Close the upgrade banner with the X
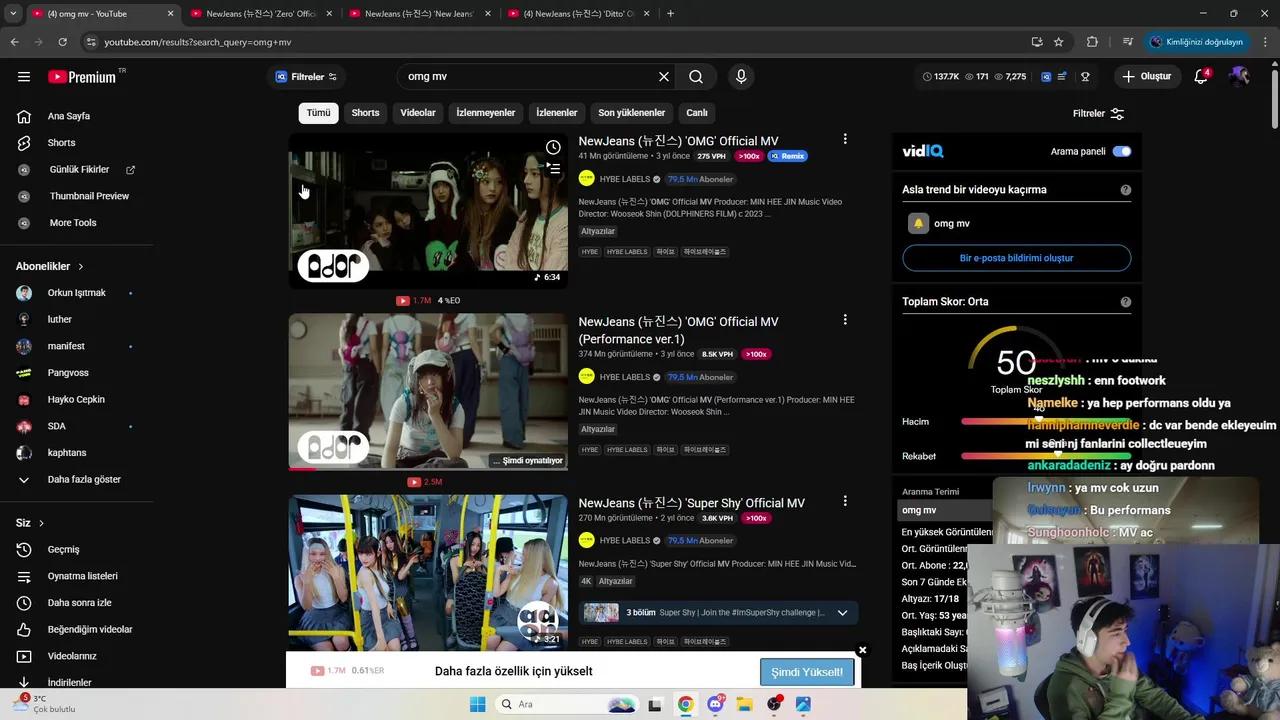The height and width of the screenshot is (720, 1280). coord(862,650)
